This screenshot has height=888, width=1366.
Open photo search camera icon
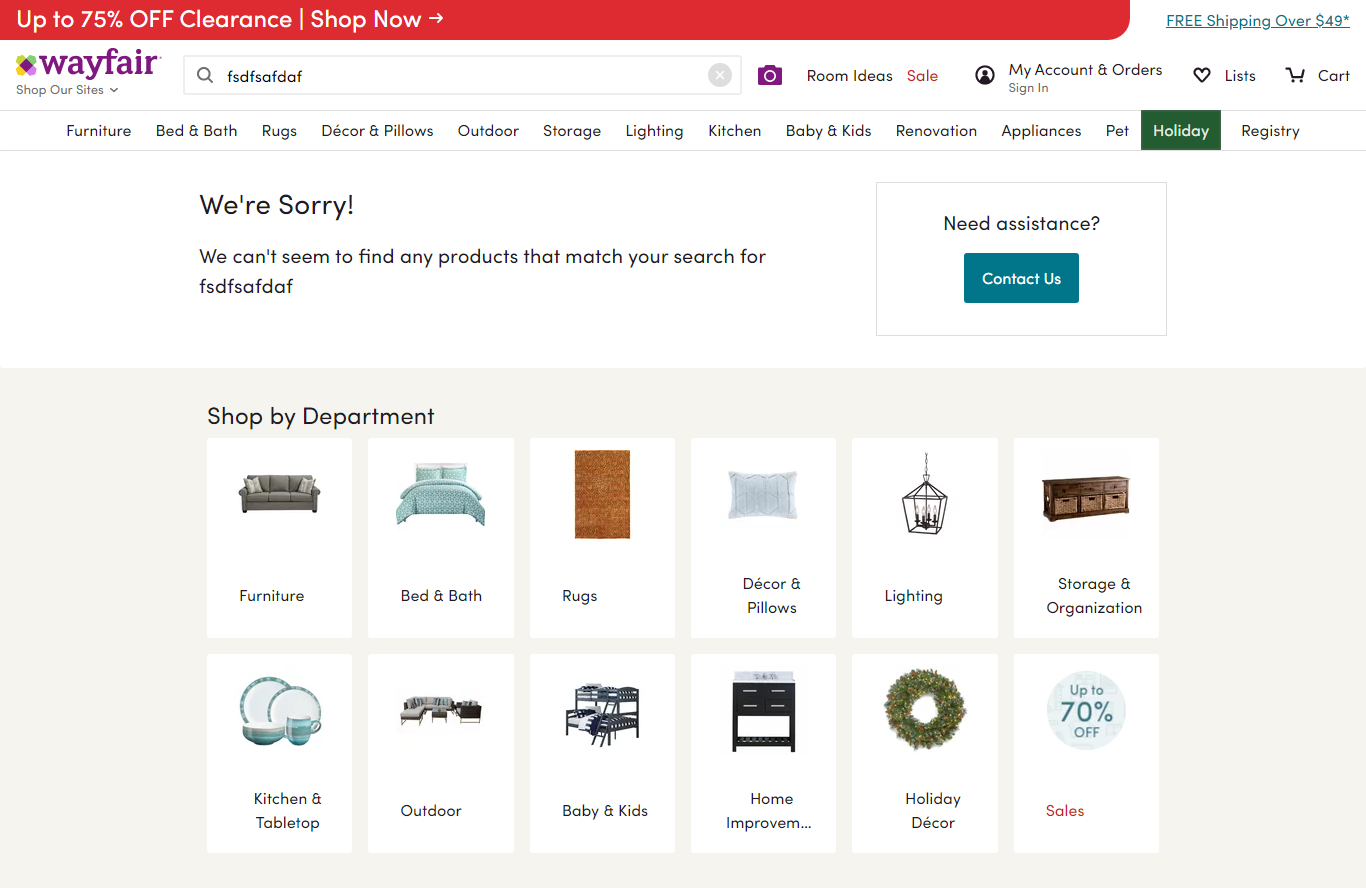coord(769,75)
